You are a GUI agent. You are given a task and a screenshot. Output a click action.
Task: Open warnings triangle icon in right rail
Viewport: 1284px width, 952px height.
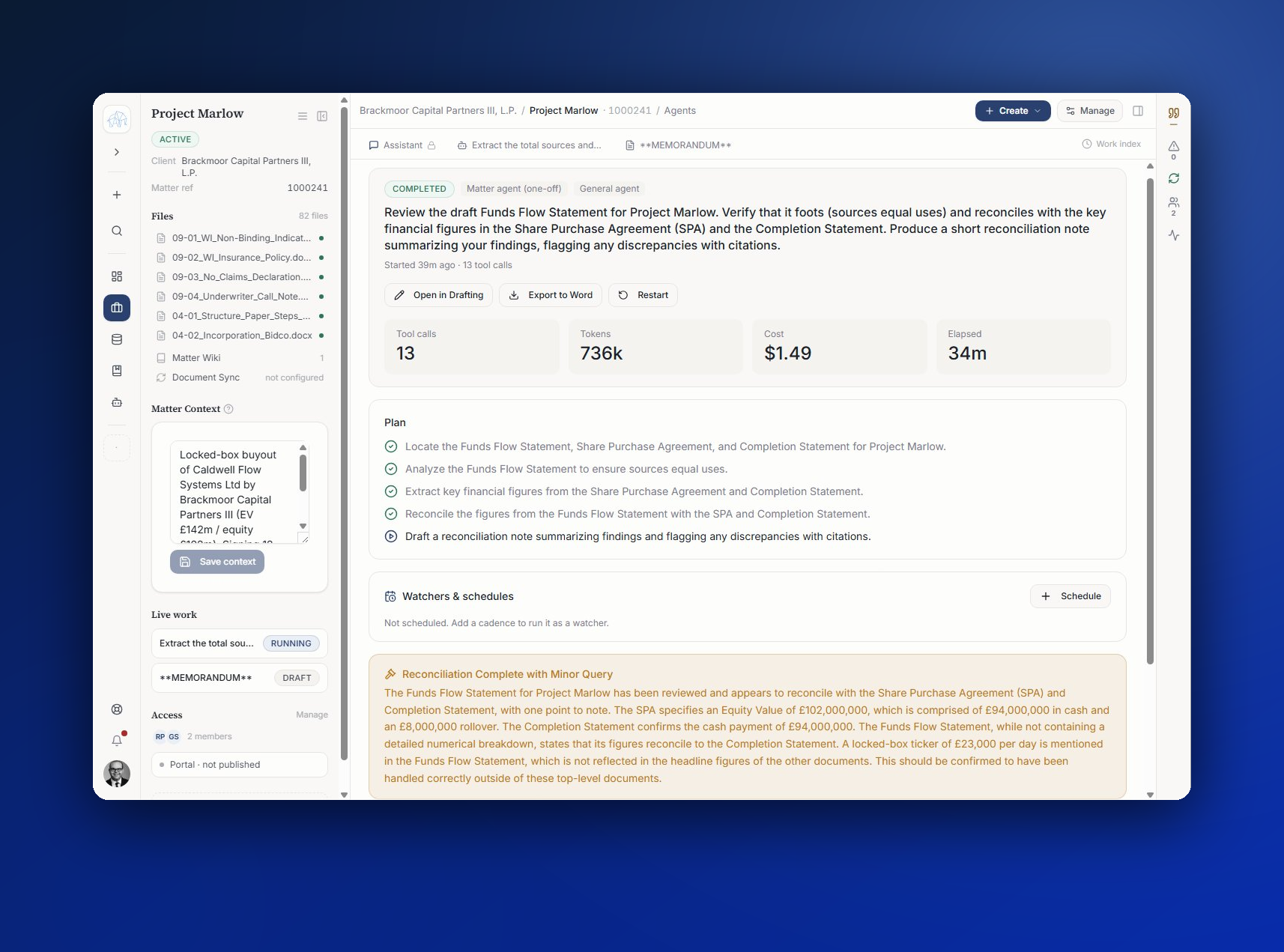[1174, 148]
